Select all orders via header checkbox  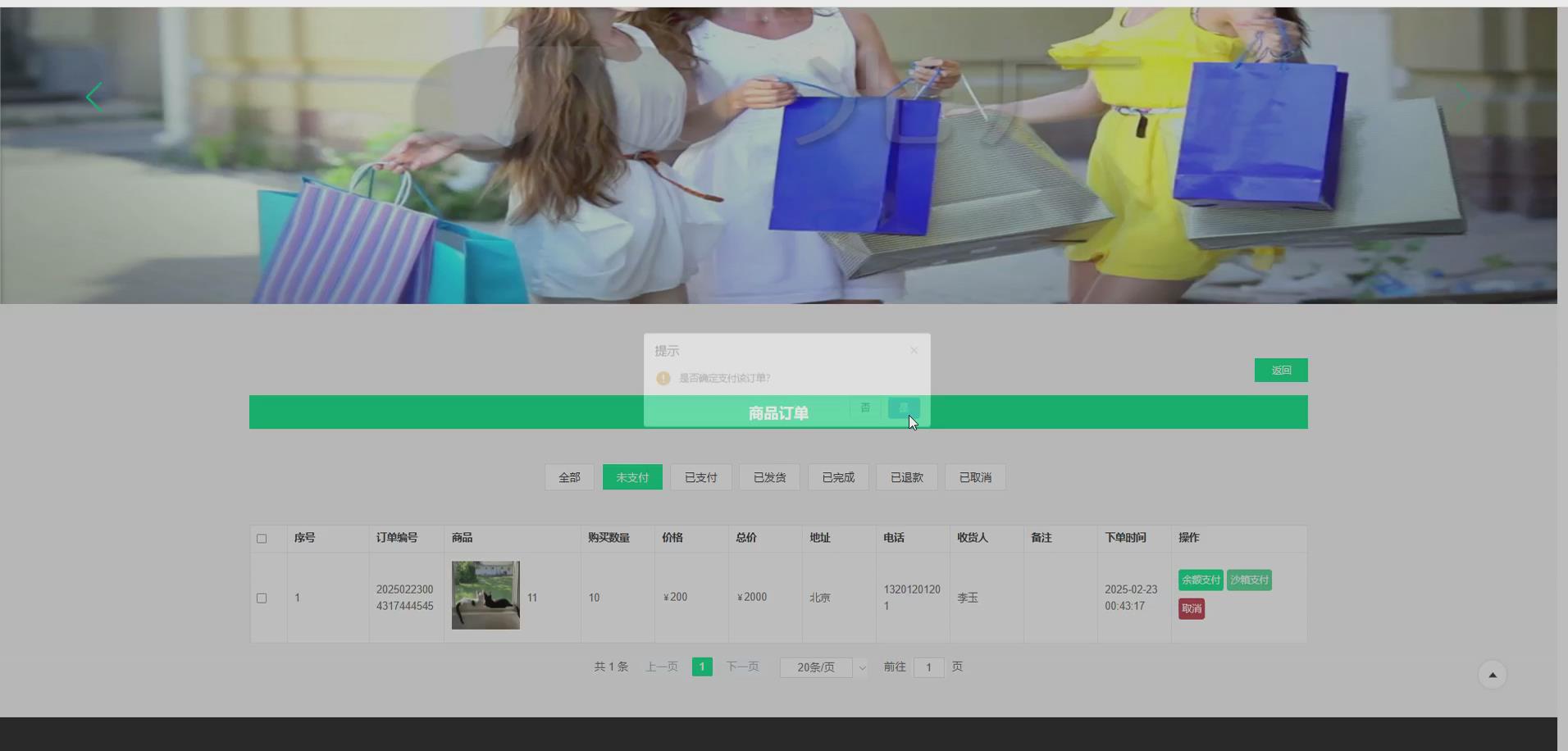[x=262, y=539]
